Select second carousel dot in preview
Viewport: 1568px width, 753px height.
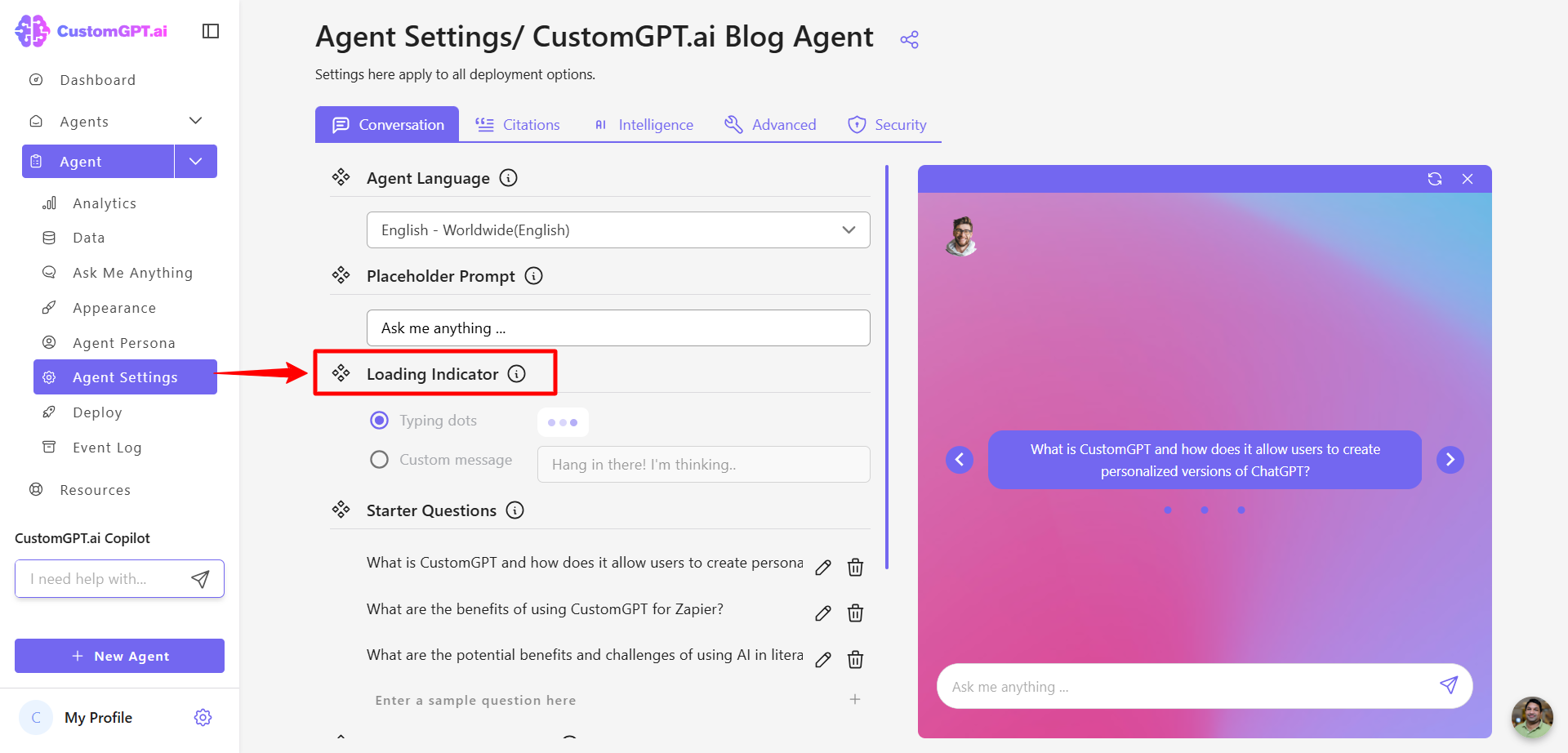[1205, 510]
